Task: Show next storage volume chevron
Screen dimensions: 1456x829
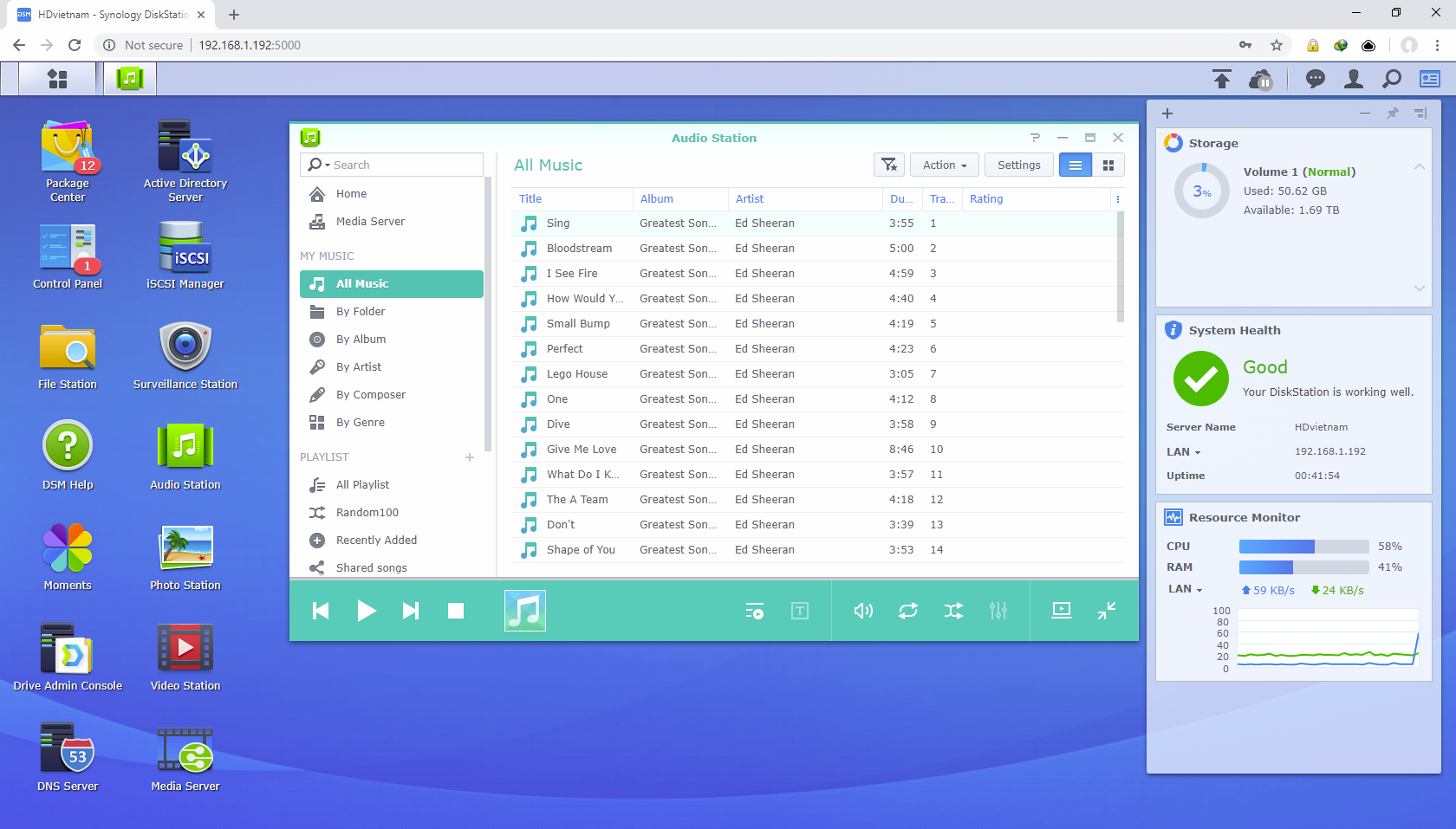Action: (x=1420, y=288)
